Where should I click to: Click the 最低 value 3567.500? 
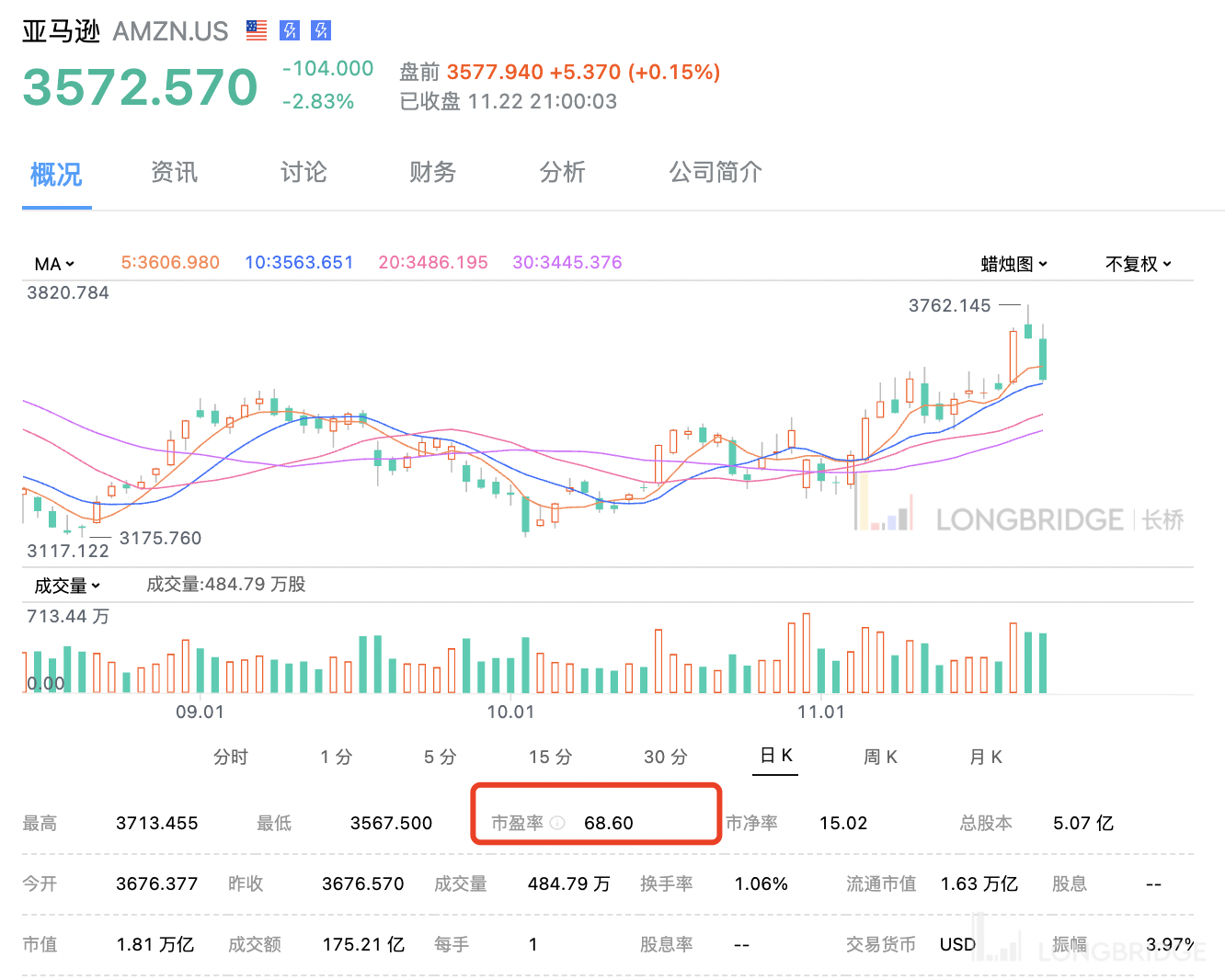point(391,823)
